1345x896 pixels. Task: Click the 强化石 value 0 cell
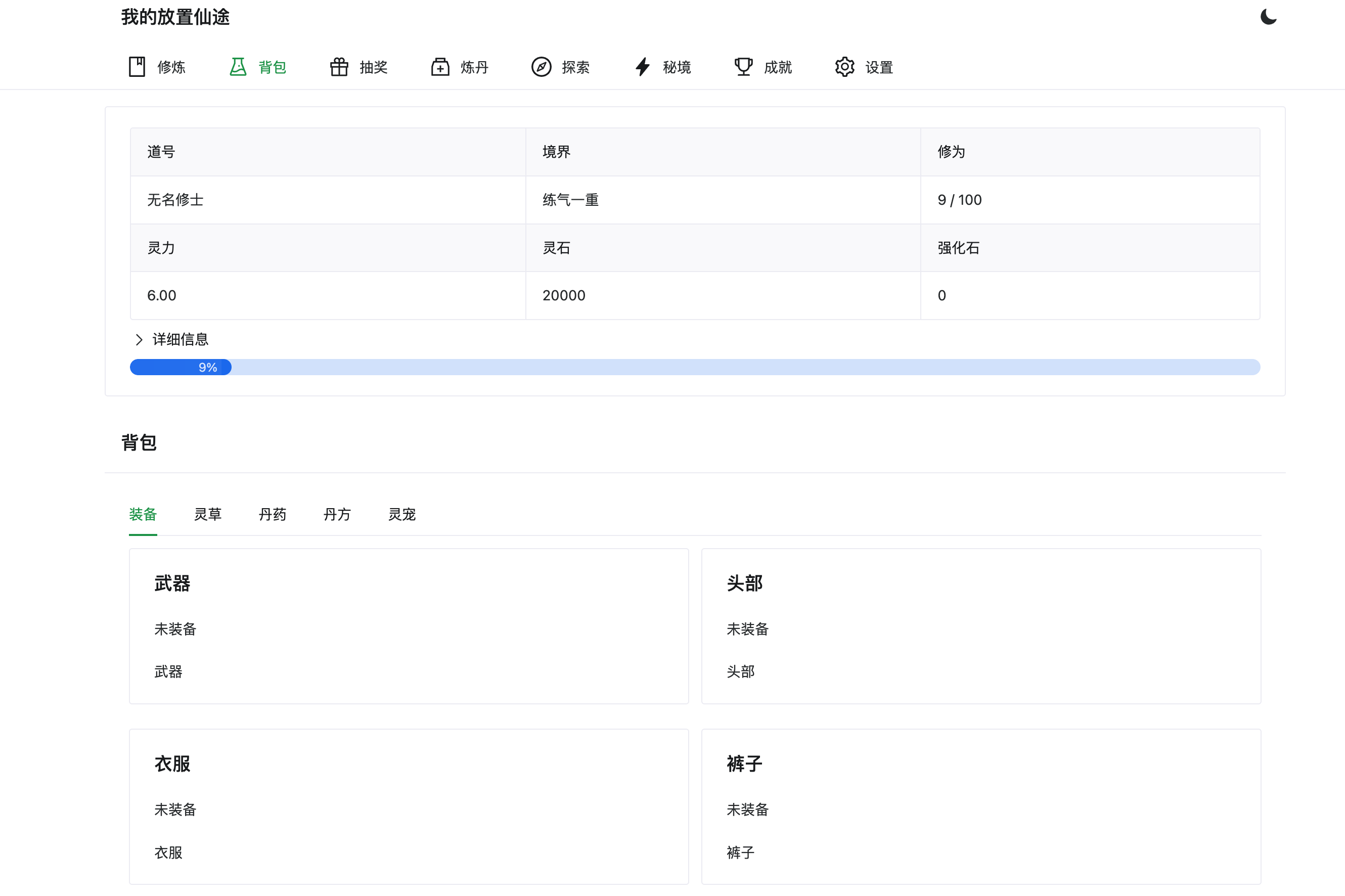tap(1090, 295)
